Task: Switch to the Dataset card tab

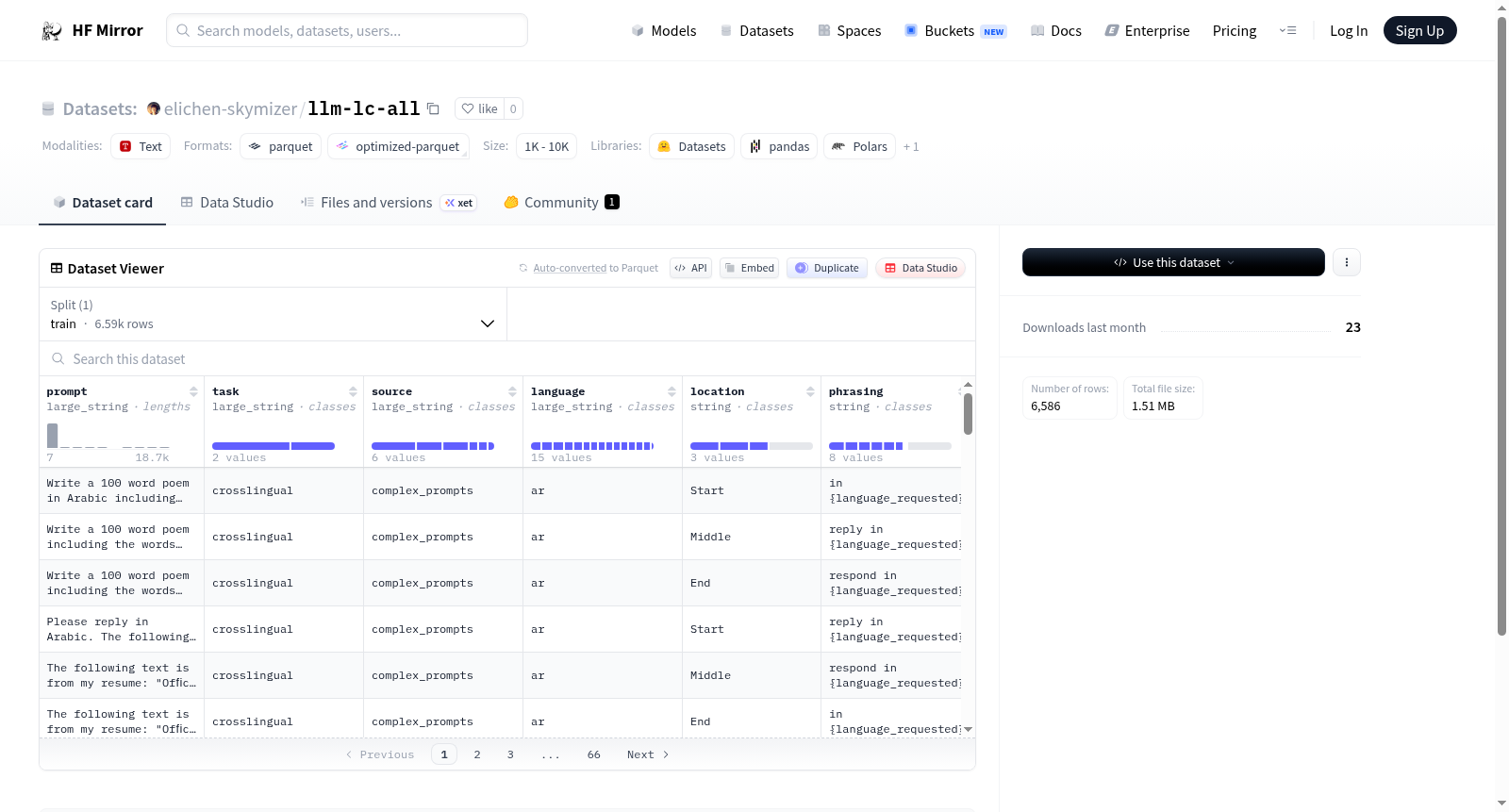Action: [x=103, y=203]
